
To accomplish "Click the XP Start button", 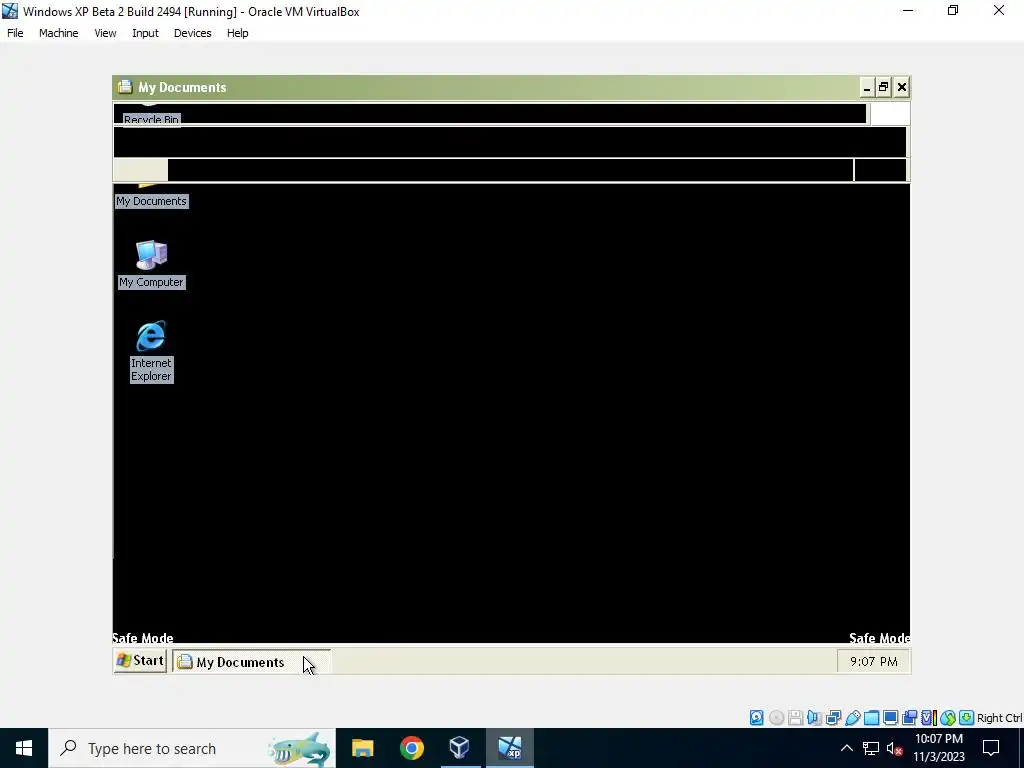I will click(x=140, y=661).
